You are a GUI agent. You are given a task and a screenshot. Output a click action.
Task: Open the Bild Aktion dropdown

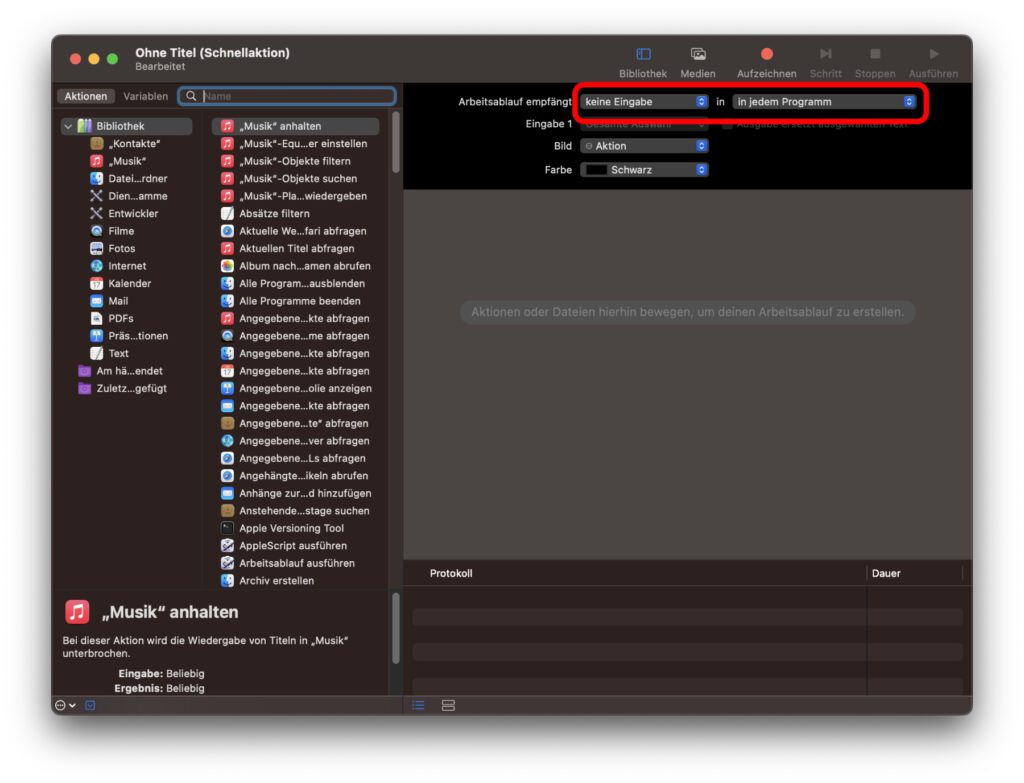point(644,146)
